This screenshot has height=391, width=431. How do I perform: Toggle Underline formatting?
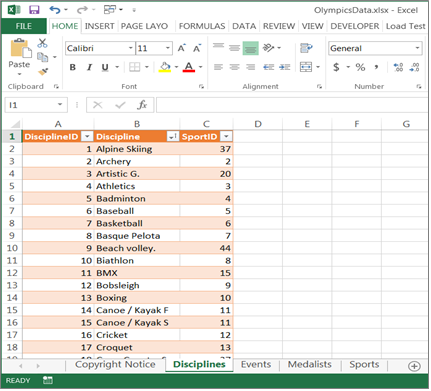tap(105, 67)
